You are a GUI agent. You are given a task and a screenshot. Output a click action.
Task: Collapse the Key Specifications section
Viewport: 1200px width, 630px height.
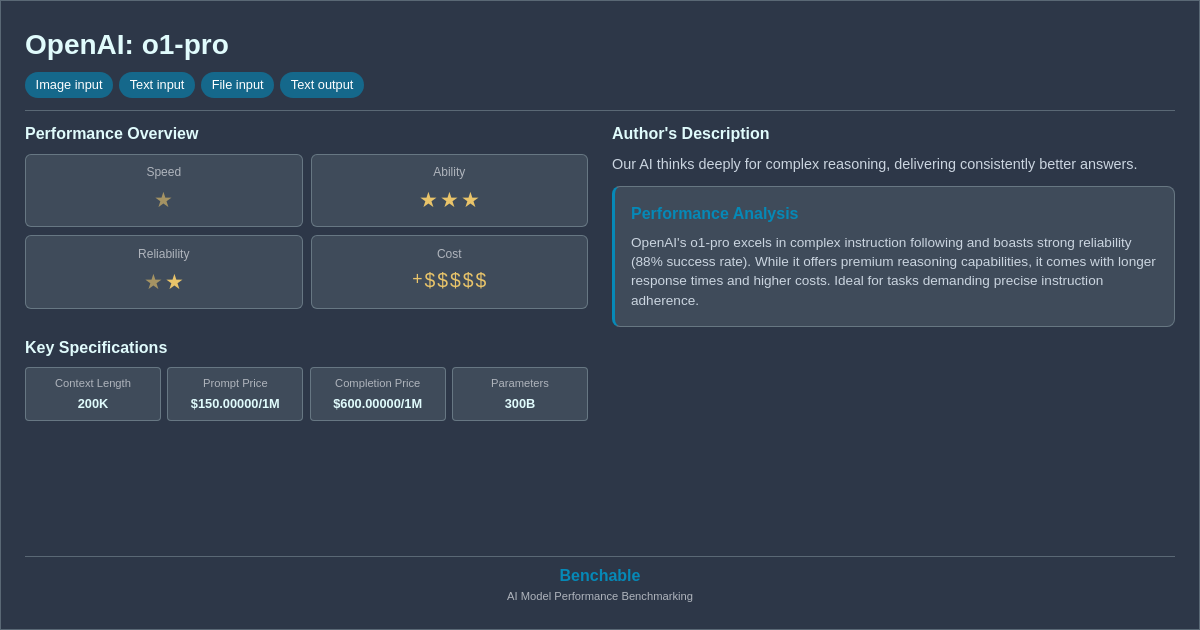pos(96,347)
